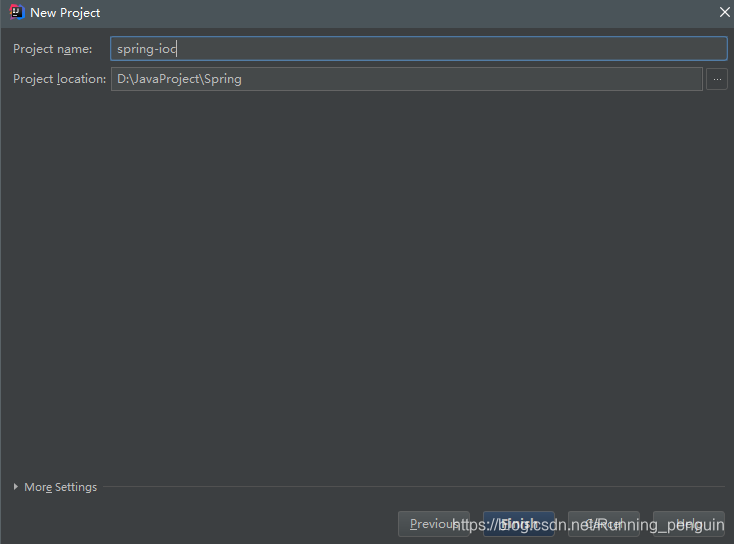The width and height of the screenshot is (734, 544).
Task: Click the Project location path field
Action: pos(406,79)
